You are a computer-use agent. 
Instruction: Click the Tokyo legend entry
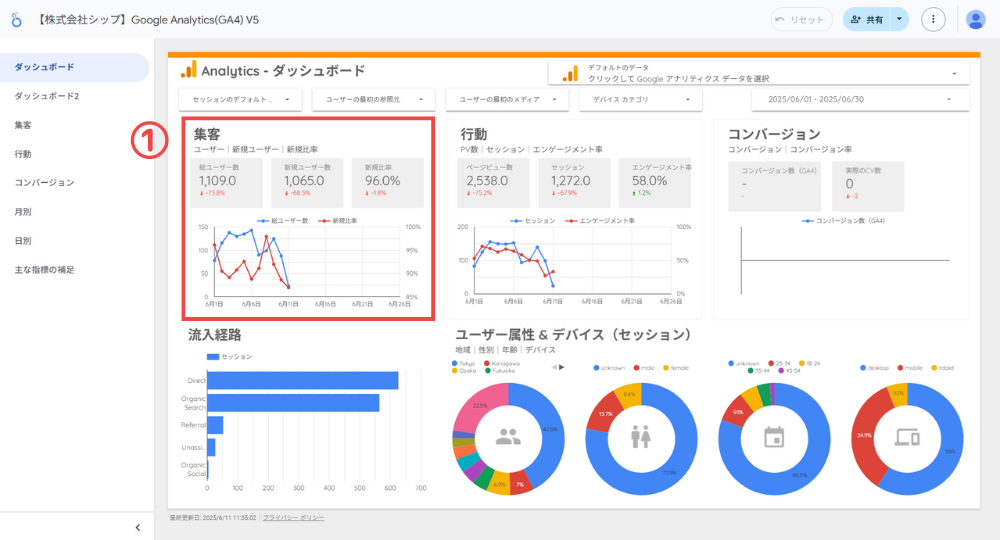[464, 363]
